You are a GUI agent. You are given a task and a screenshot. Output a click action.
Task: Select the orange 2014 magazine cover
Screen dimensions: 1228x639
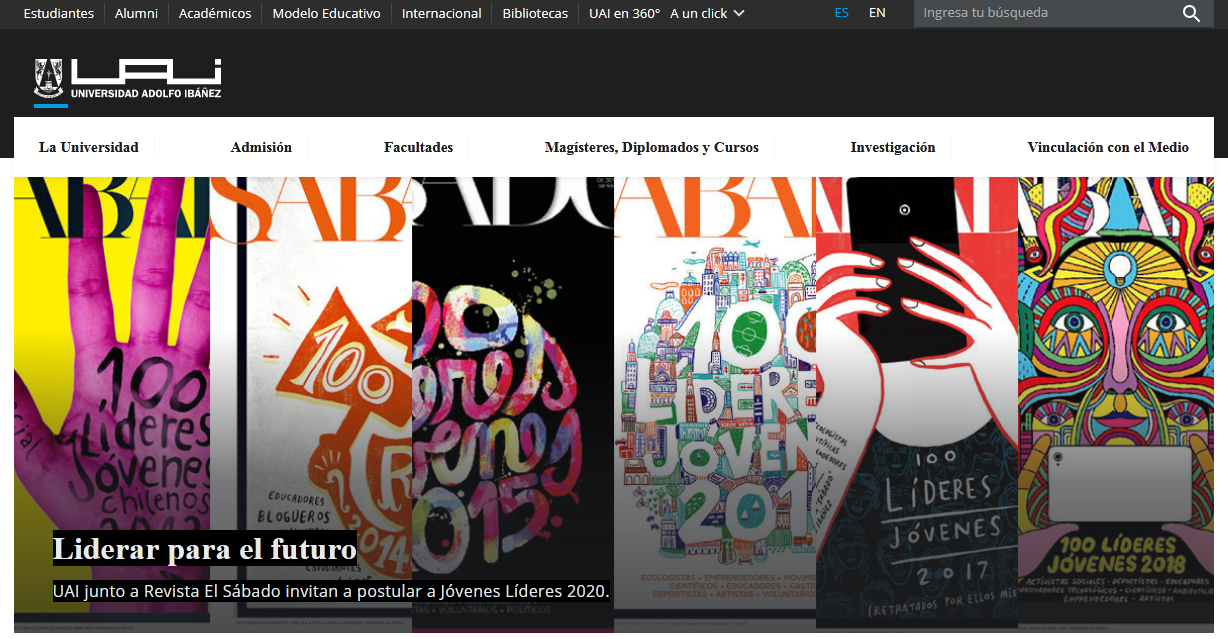point(311,404)
